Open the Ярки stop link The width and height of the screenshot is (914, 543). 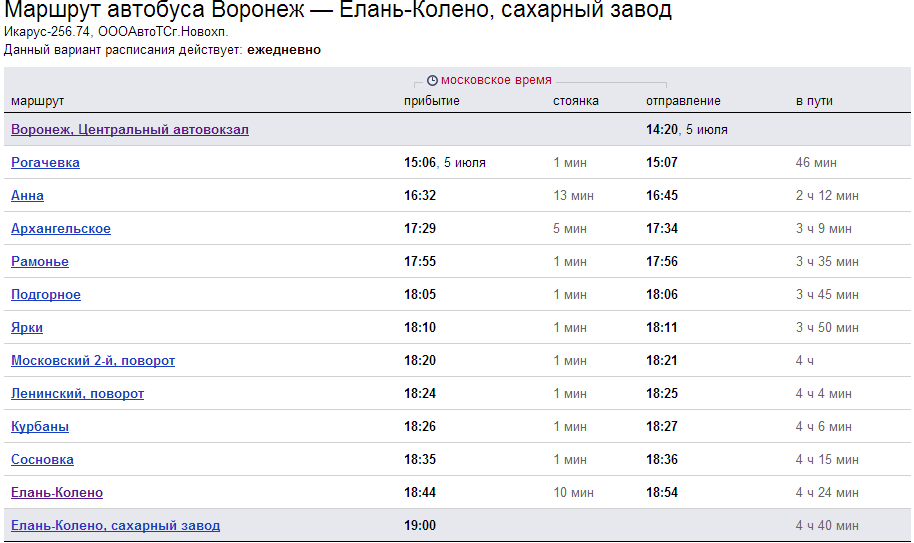[27, 327]
